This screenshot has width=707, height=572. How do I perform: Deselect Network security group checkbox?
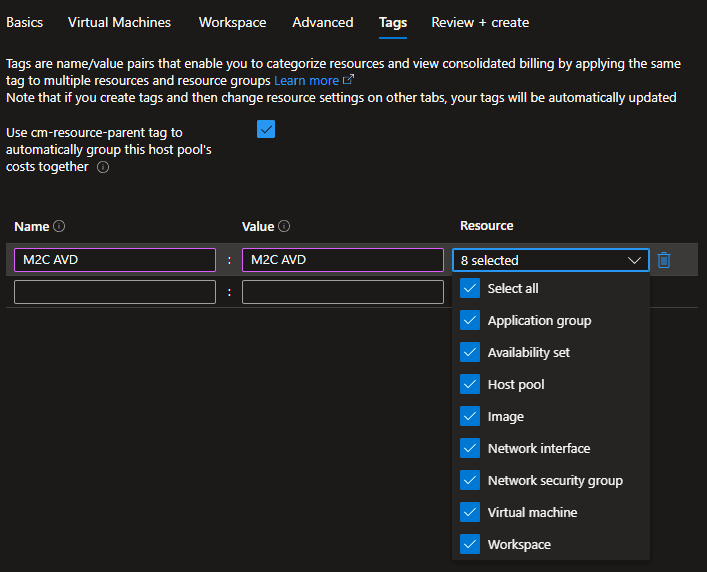coord(470,481)
